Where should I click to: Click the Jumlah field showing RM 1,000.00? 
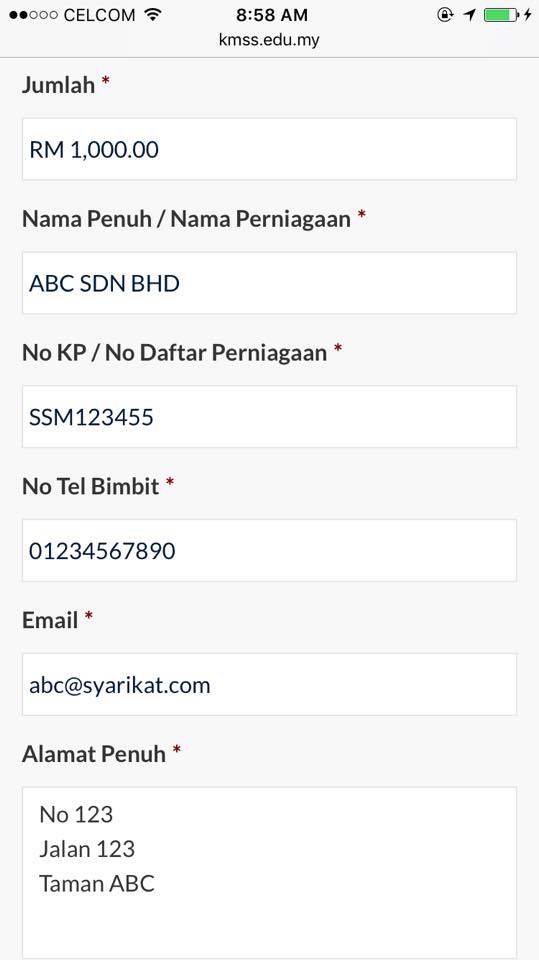[x=270, y=149]
